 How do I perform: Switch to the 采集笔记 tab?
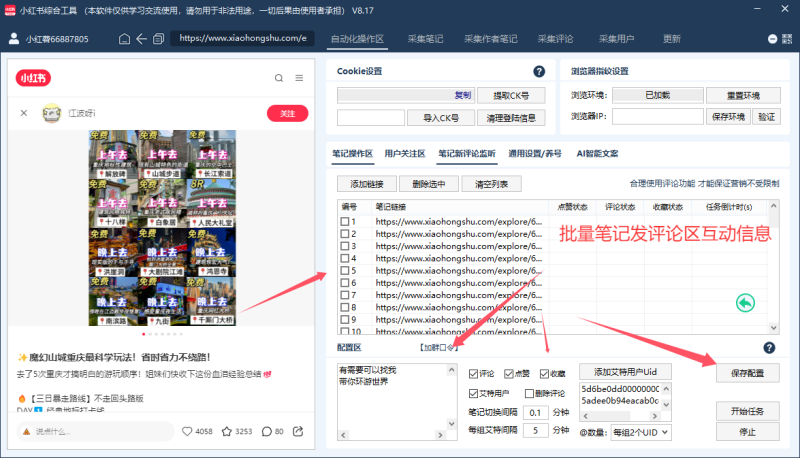425,39
